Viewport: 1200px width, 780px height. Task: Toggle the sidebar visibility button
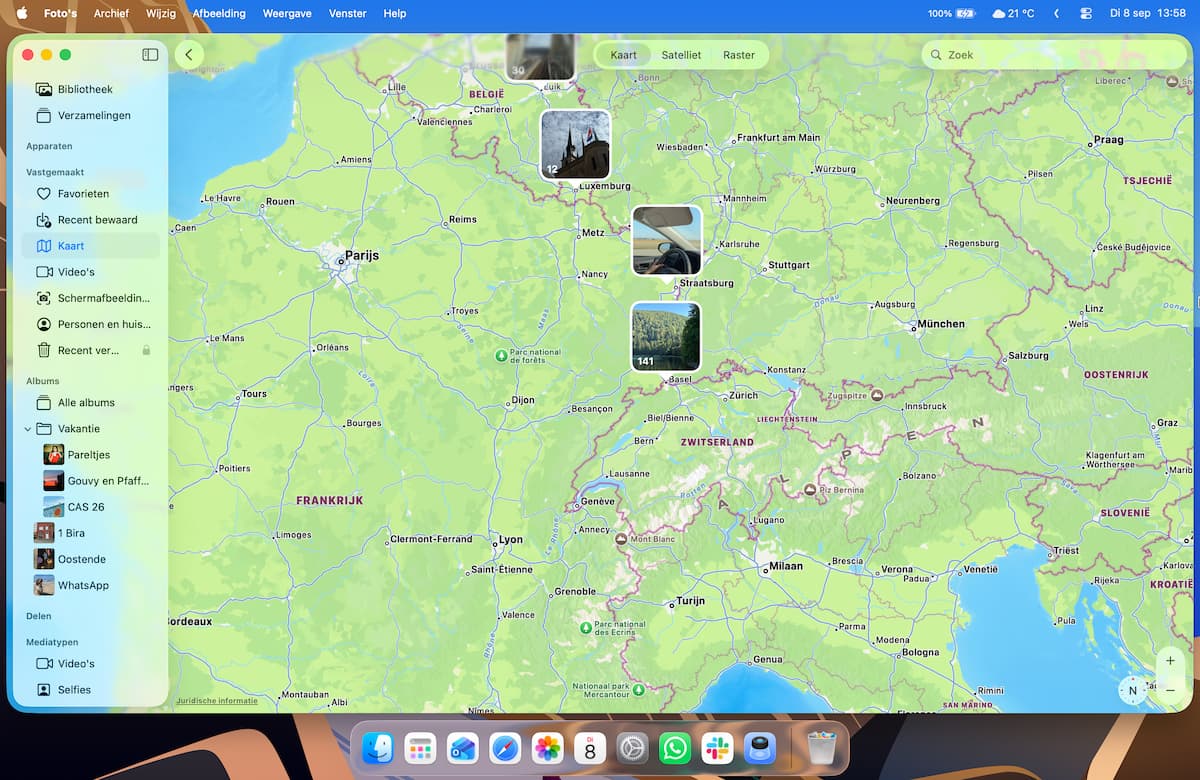click(x=150, y=55)
